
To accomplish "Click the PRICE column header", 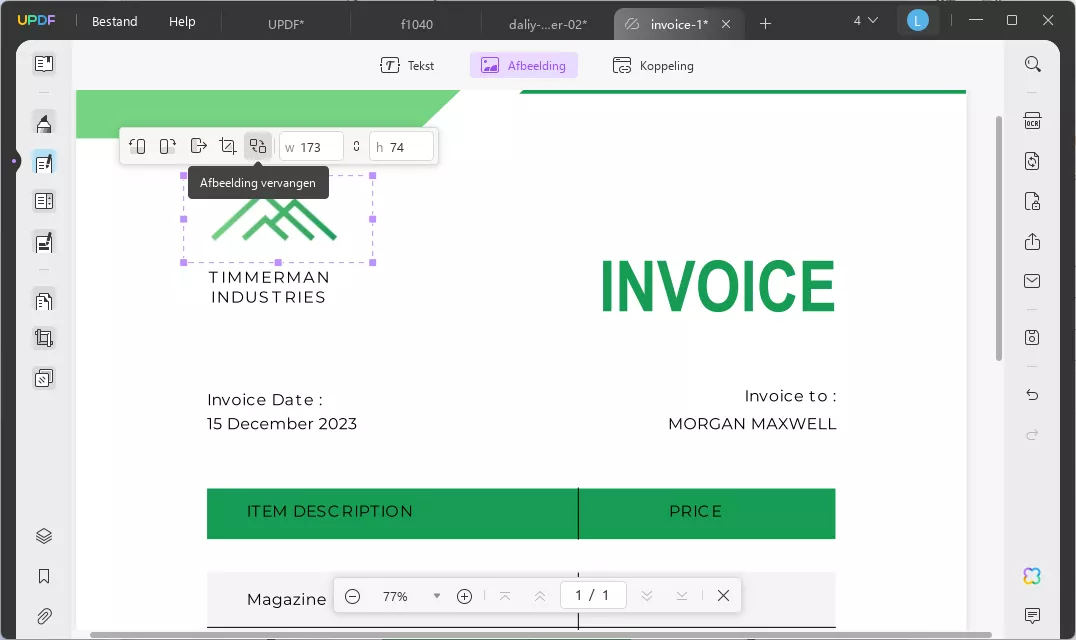I will 695,511.
